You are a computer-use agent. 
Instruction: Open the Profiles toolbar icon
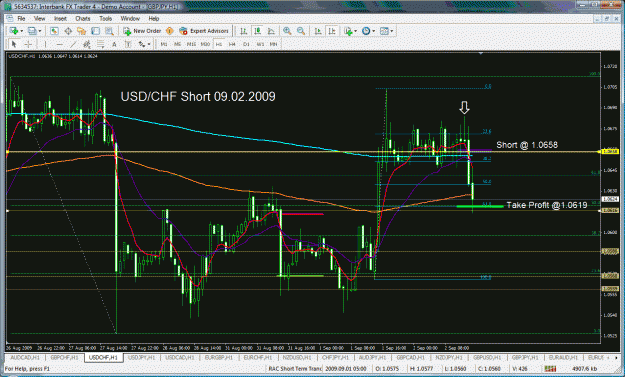click(32, 31)
